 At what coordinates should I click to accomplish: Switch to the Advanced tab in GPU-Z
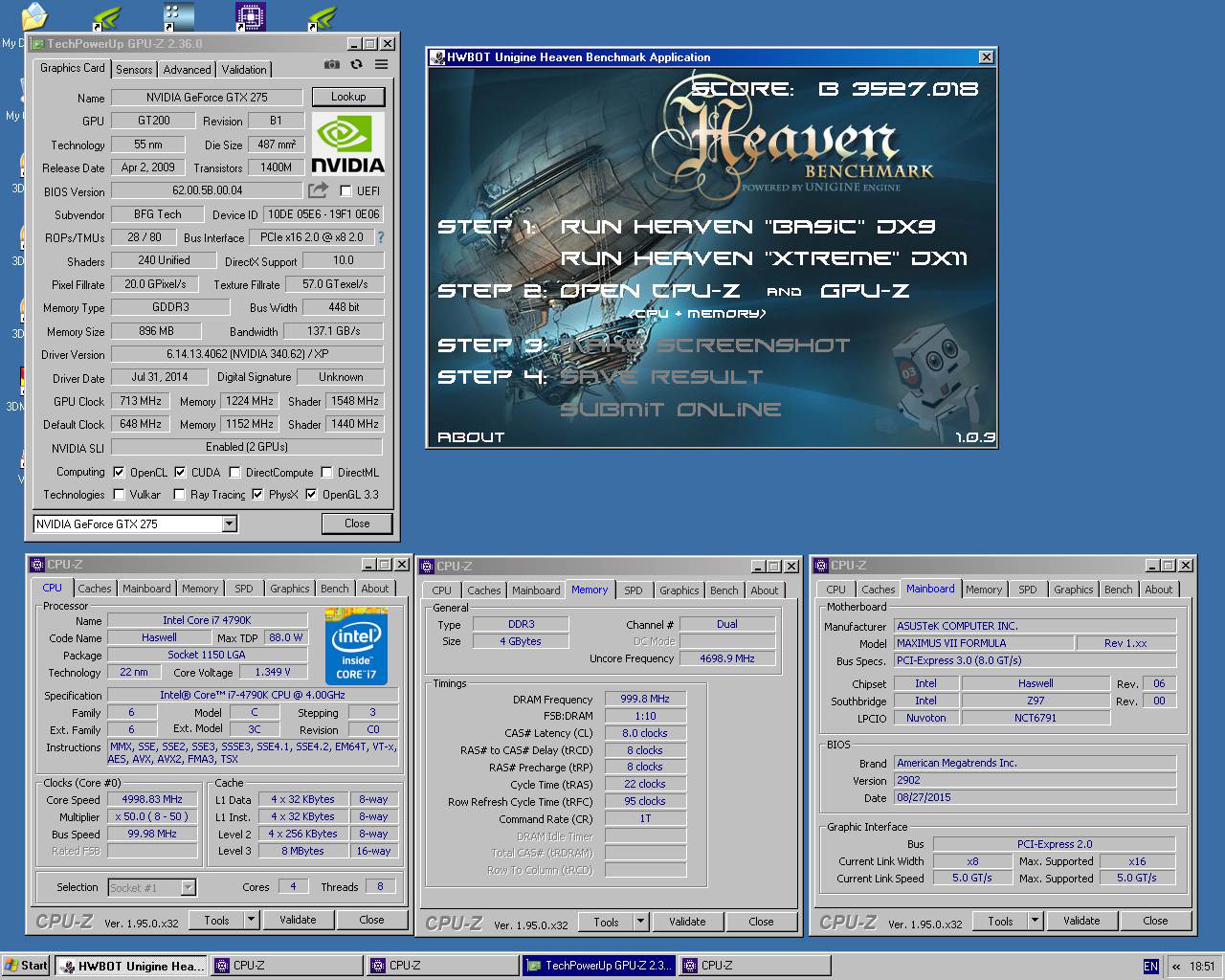tap(187, 69)
